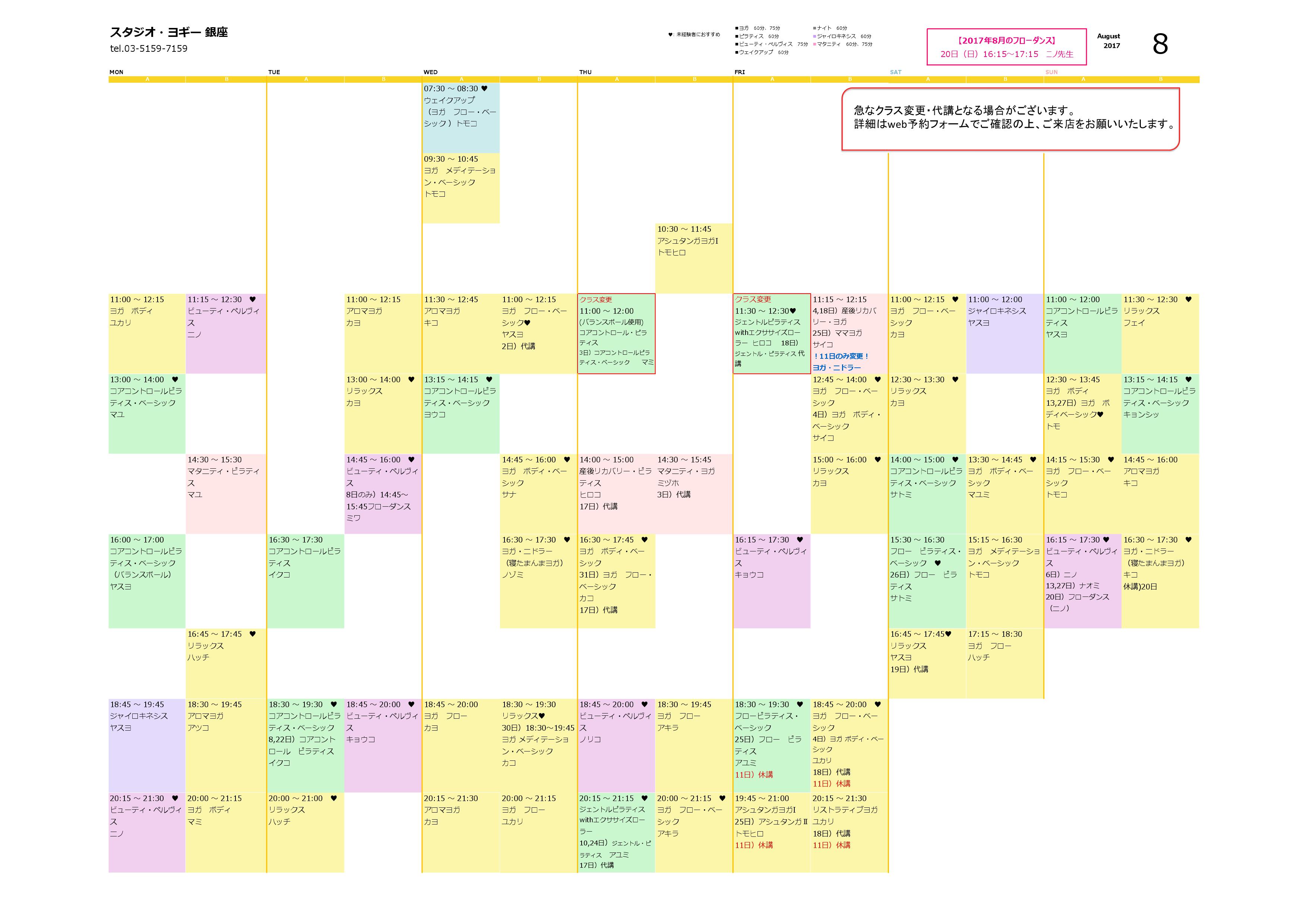Screen dimensions: 1307x924
Task: Click the ウェイクアップ 60分 legend entry
Action: coord(762,52)
